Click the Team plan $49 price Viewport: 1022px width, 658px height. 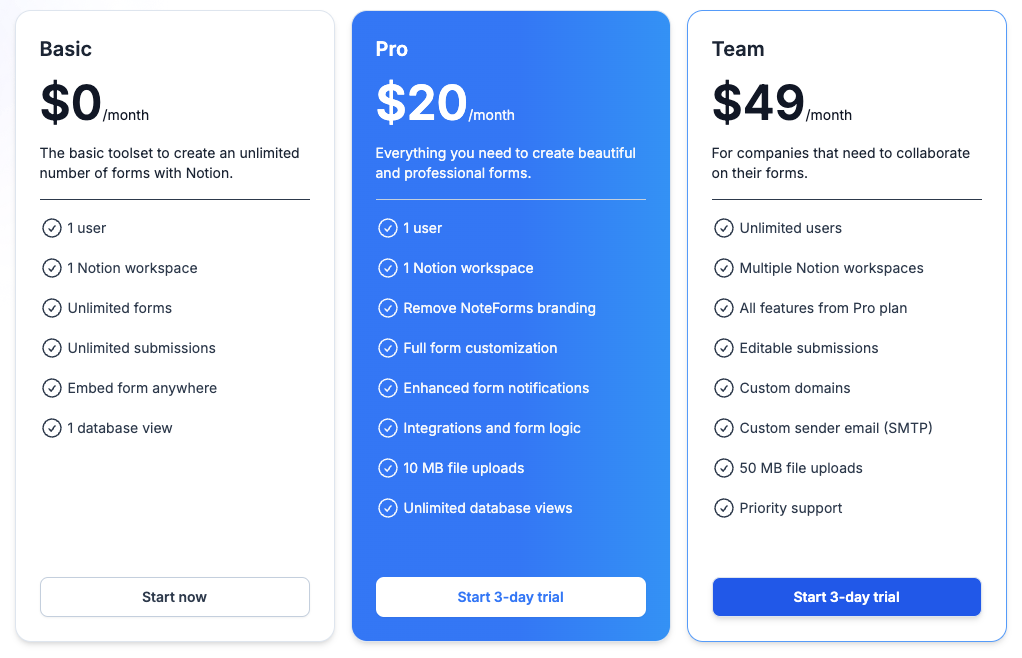(758, 103)
